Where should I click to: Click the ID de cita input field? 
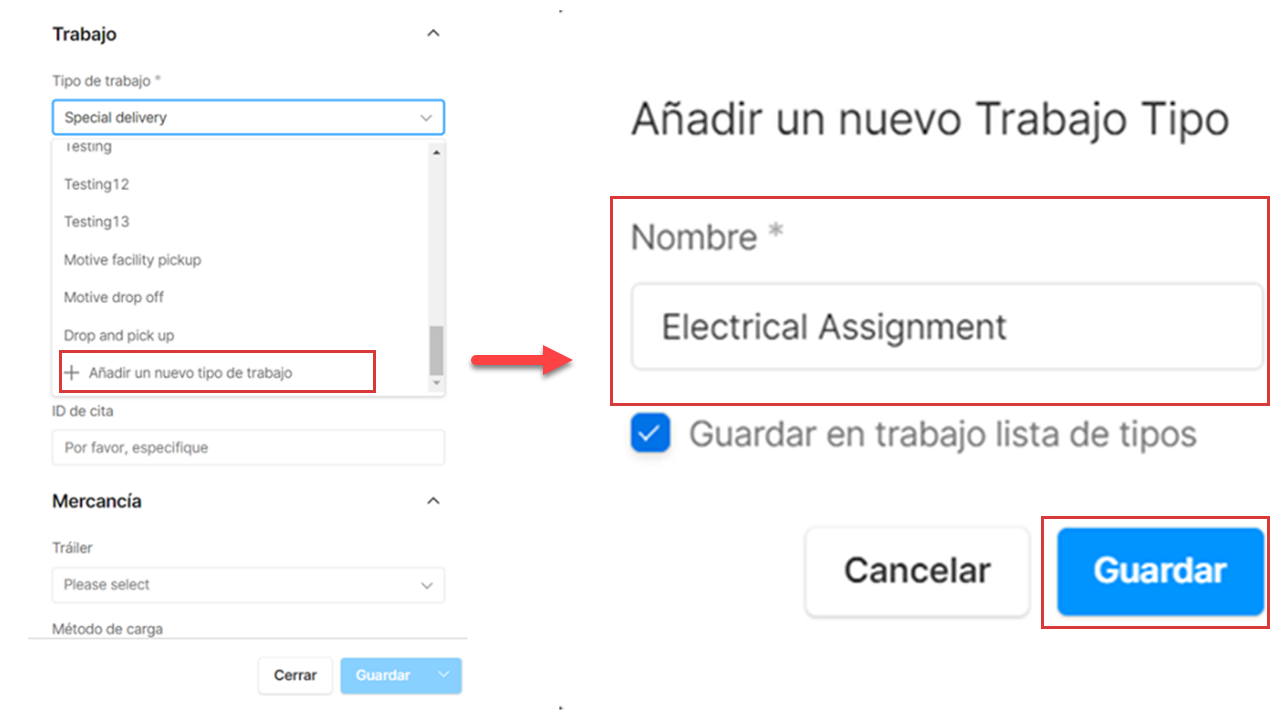point(248,448)
